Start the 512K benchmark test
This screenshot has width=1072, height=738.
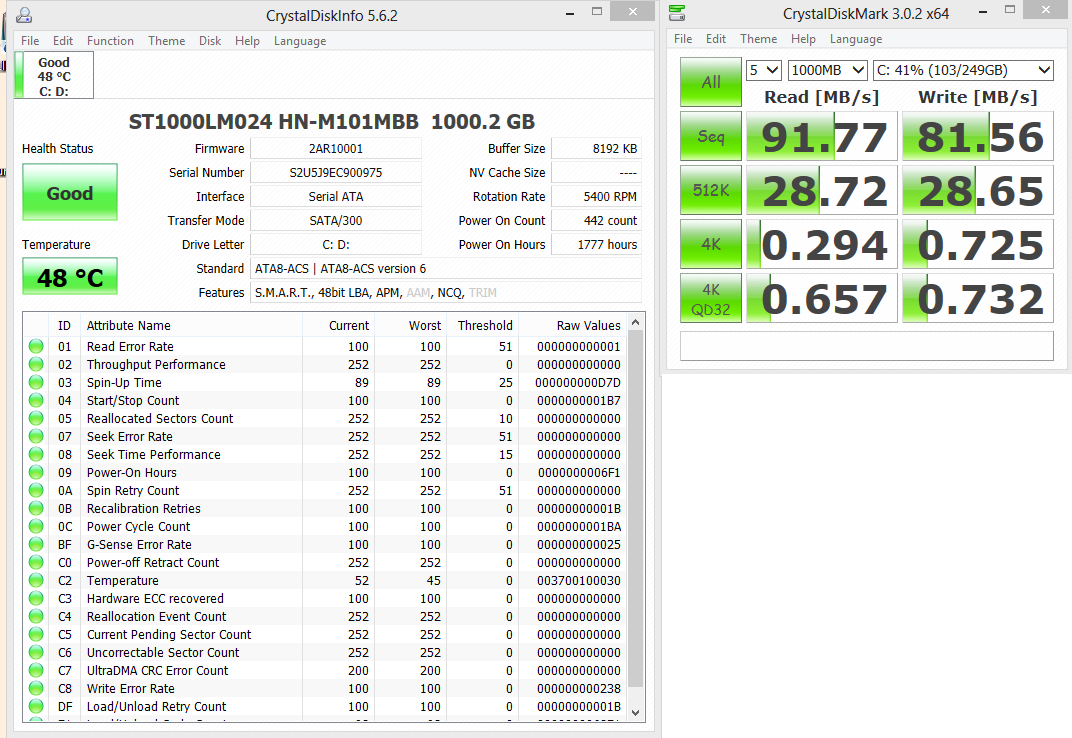[x=711, y=190]
